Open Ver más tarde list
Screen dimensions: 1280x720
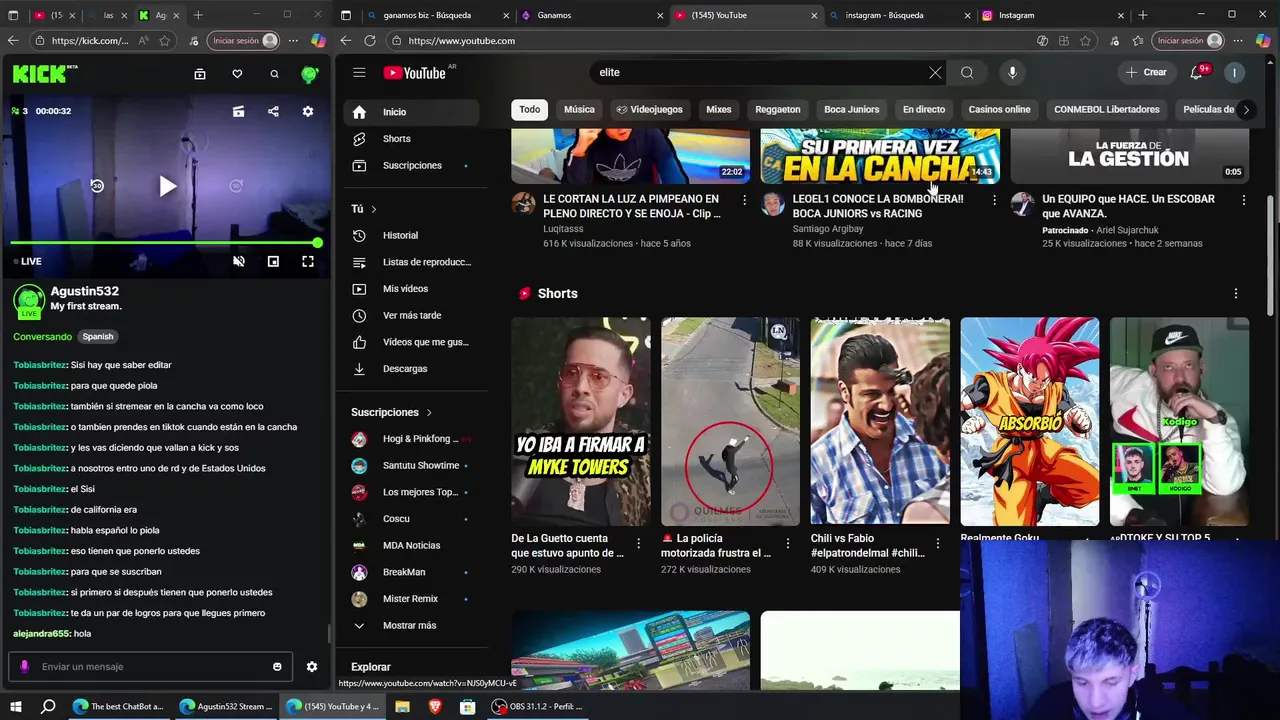pyautogui.click(x=413, y=315)
